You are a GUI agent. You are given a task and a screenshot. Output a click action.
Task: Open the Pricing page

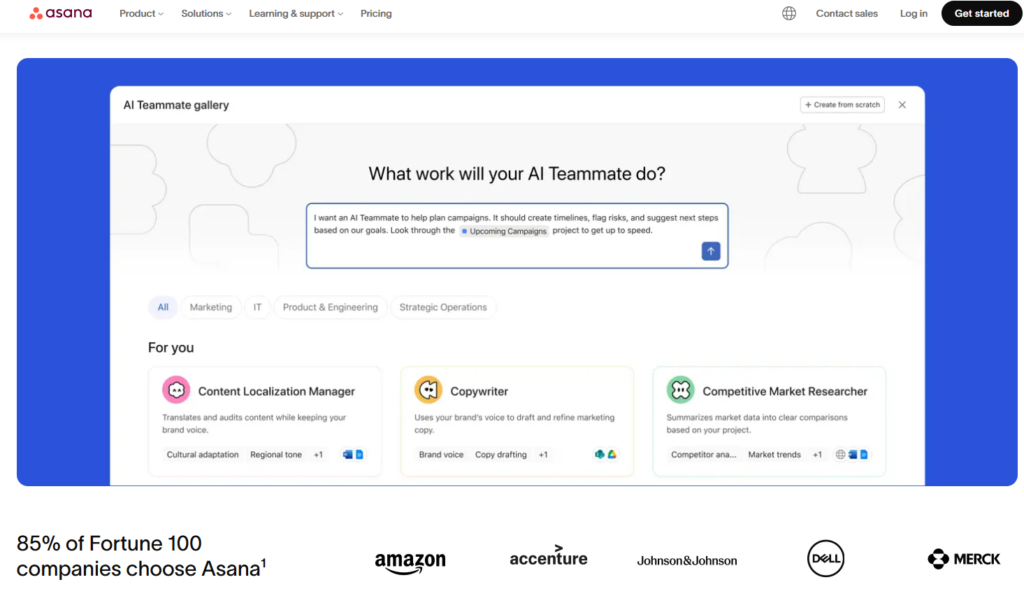coord(376,13)
